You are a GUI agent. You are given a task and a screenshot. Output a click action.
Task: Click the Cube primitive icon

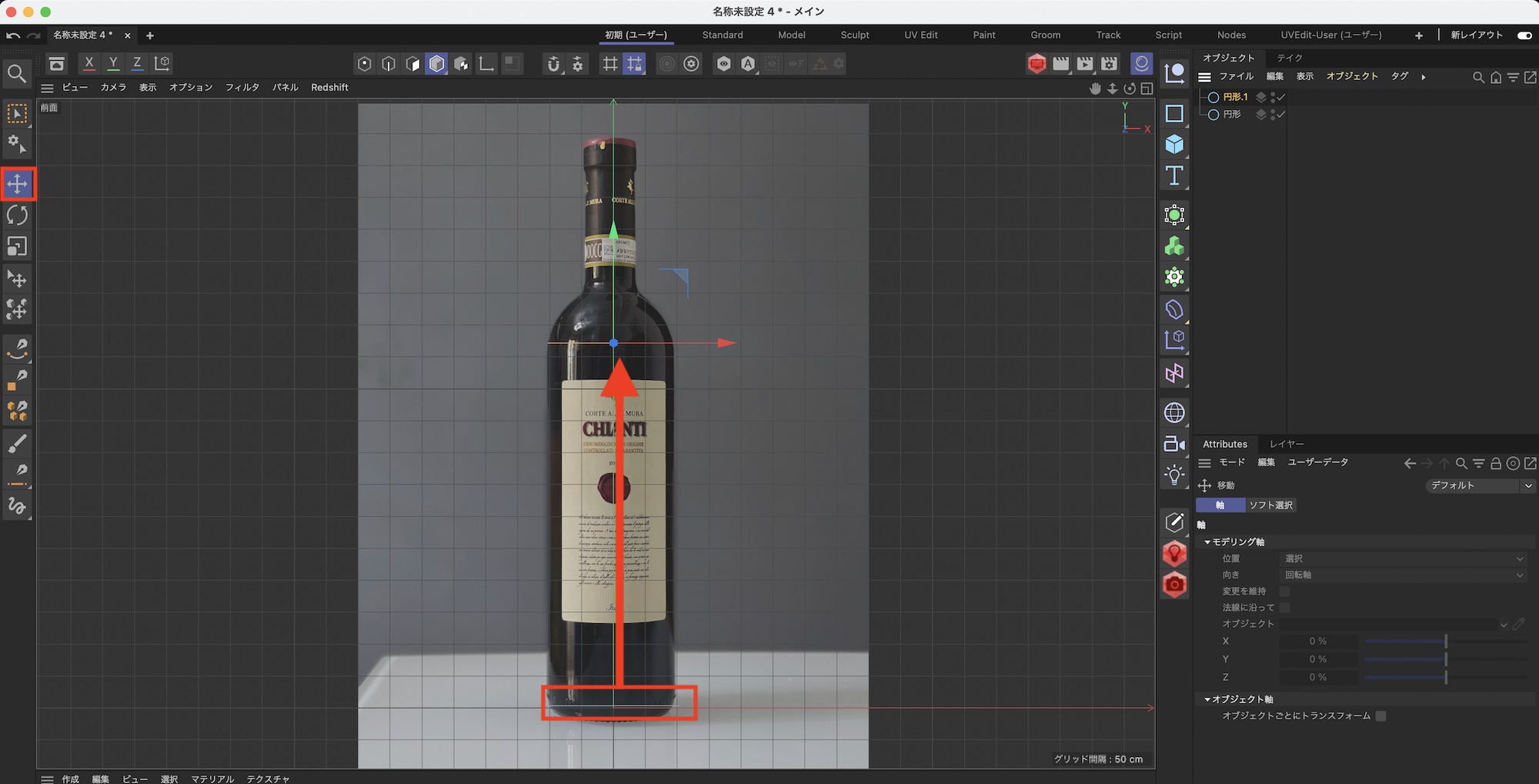[x=1174, y=145]
